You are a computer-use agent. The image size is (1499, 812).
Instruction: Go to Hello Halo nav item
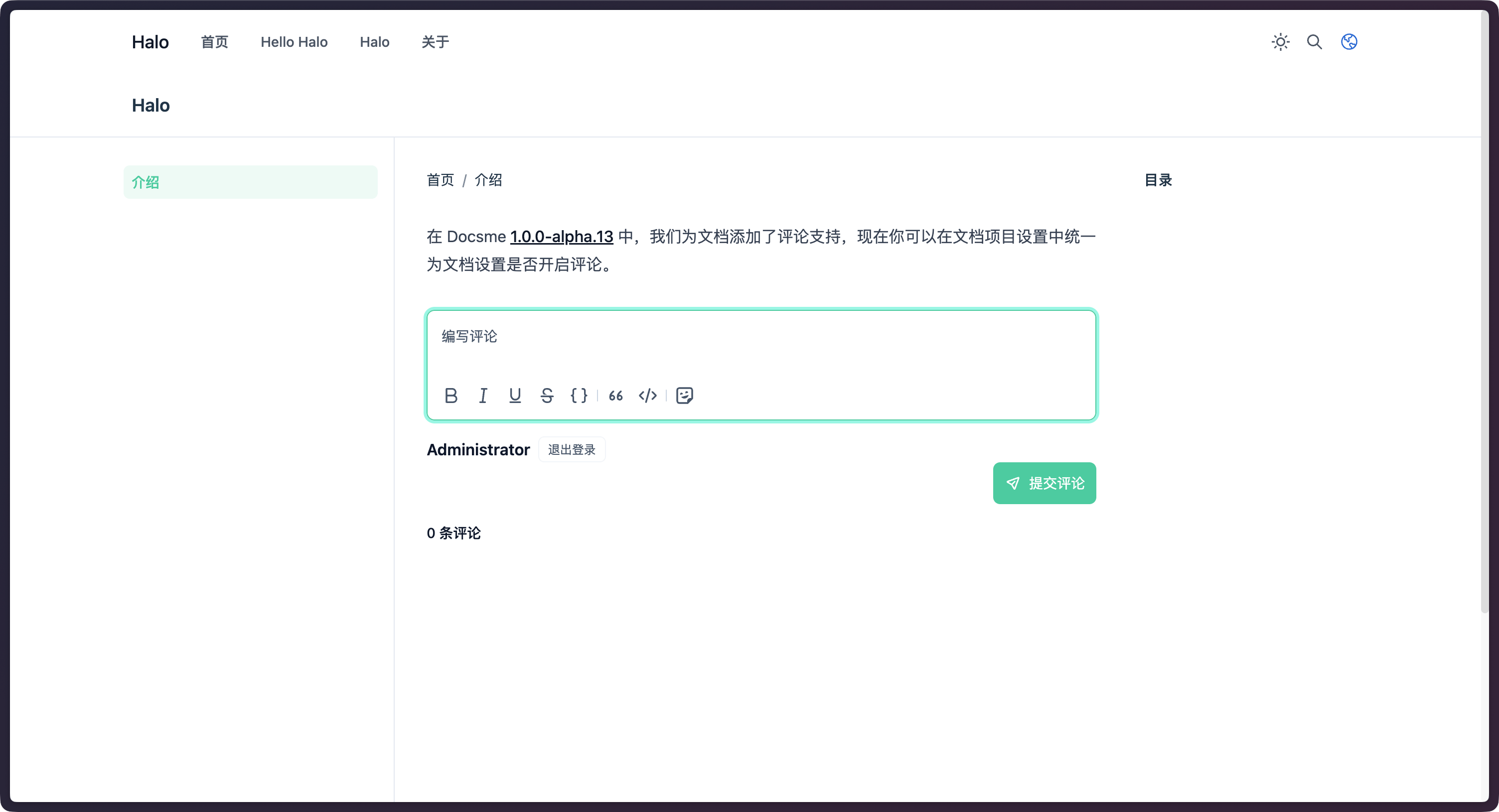[294, 42]
